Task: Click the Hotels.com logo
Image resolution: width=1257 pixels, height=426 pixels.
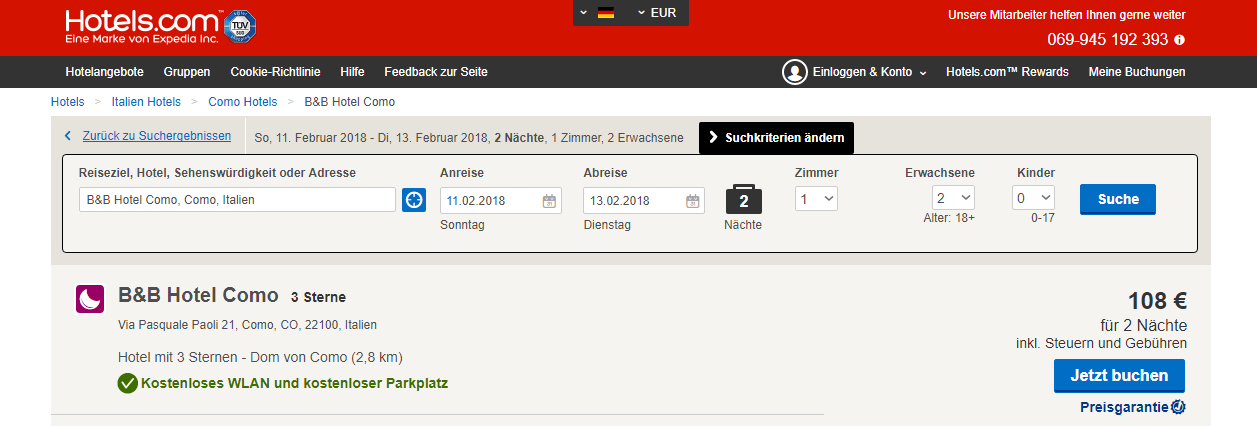Action: [x=142, y=27]
